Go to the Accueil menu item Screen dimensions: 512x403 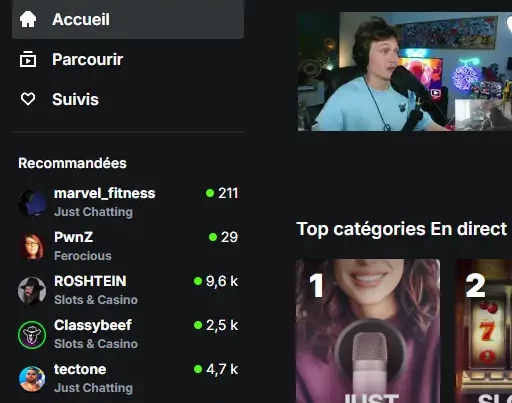pos(128,19)
